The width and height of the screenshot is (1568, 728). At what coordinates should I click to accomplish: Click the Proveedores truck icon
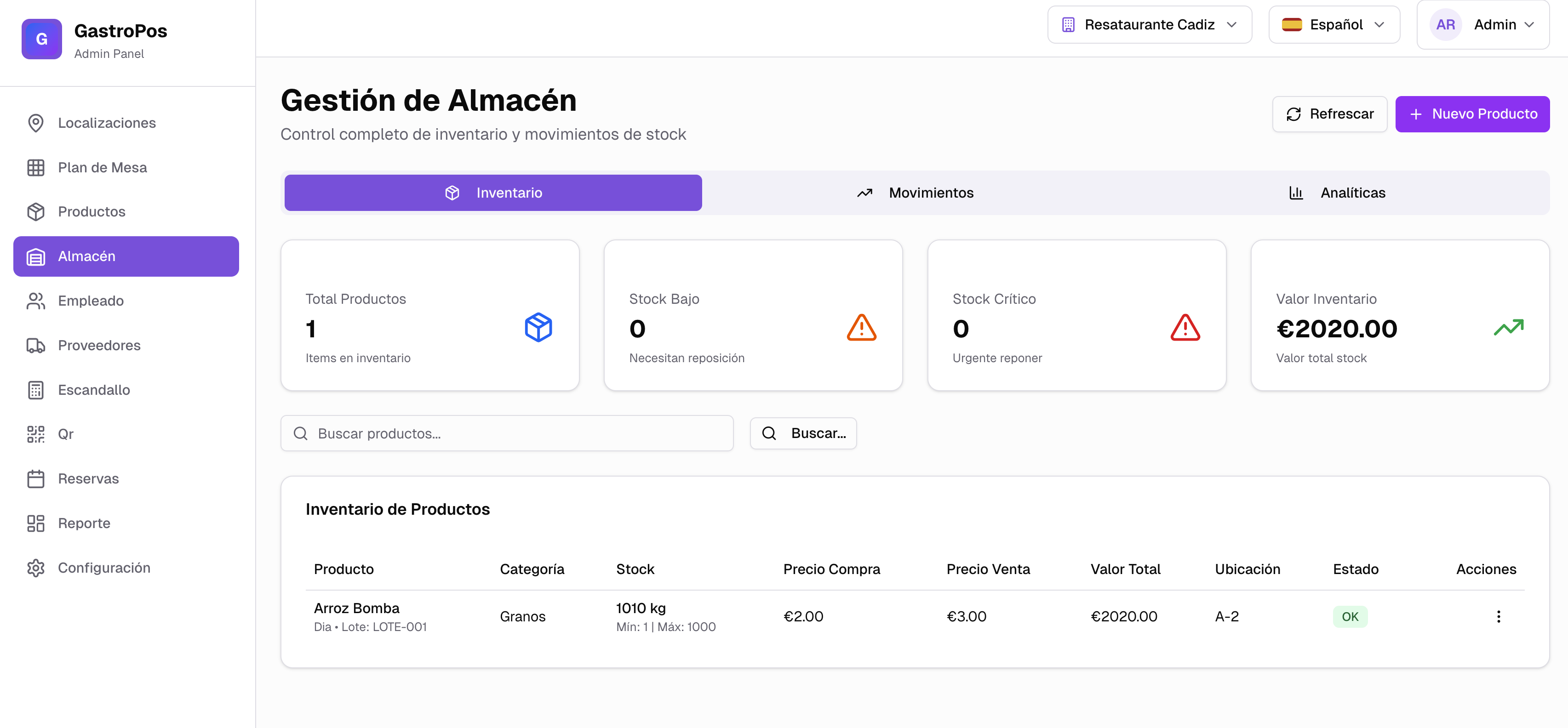(x=35, y=346)
